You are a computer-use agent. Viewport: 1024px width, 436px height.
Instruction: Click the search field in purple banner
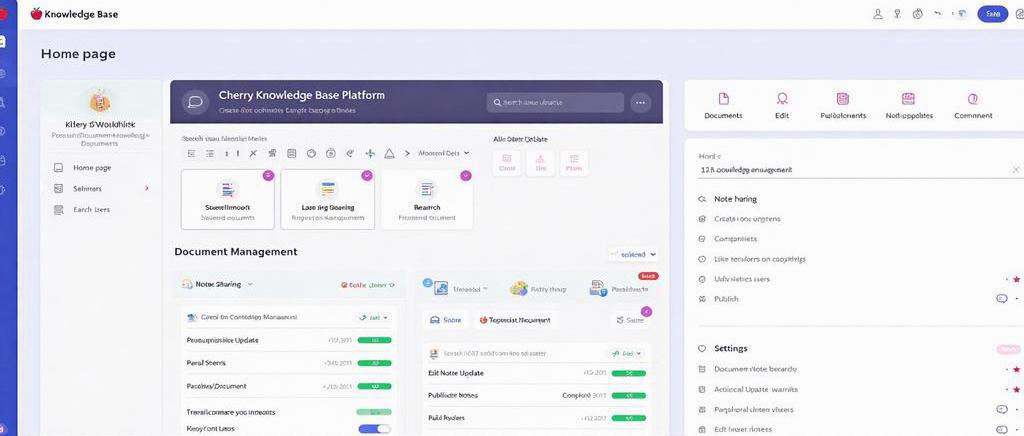coord(555,102)
